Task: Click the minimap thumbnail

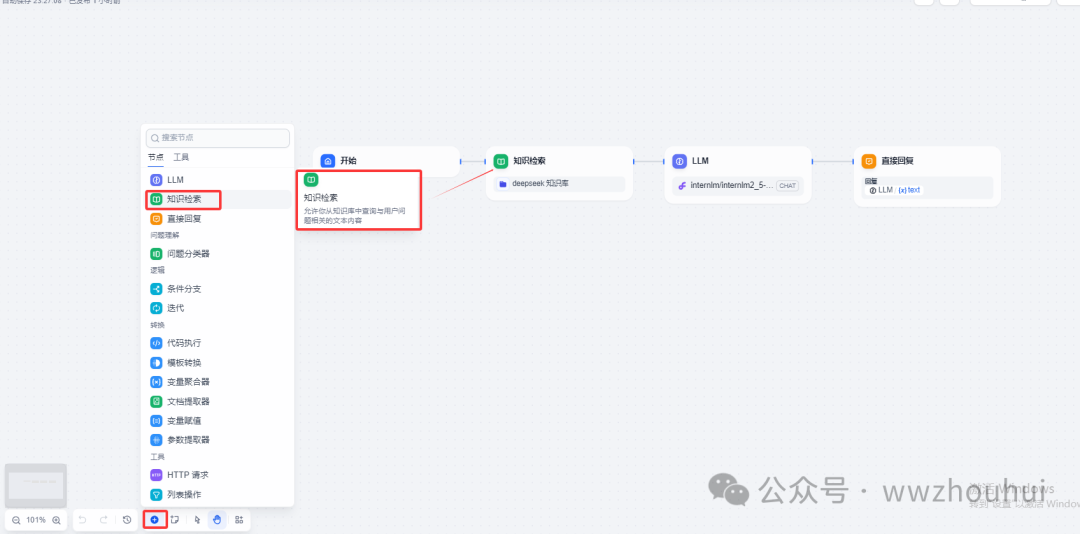Action: [36, 486]
